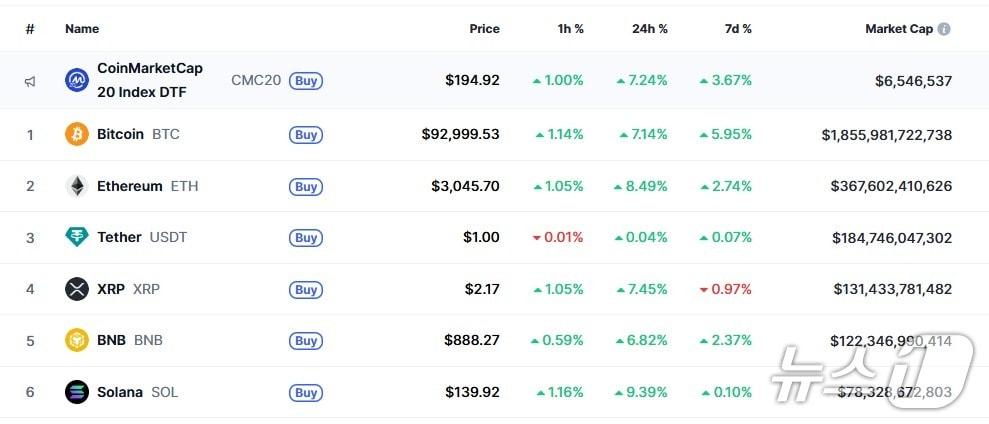Click the XRP logo icon

point(77,289)
